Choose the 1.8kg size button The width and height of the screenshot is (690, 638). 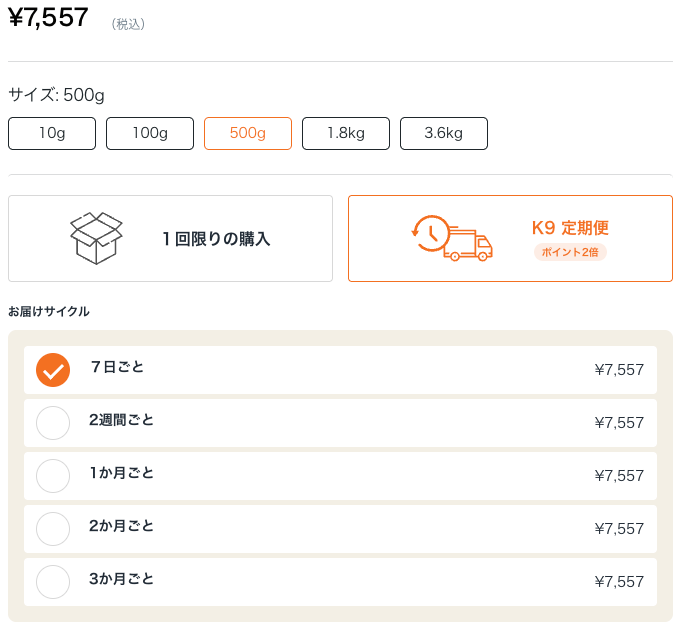(x=346, y=133)
